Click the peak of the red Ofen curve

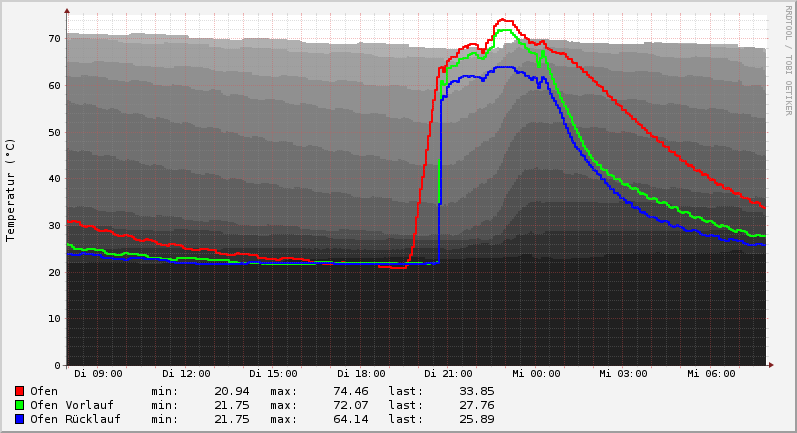click(x=504, y=20)
